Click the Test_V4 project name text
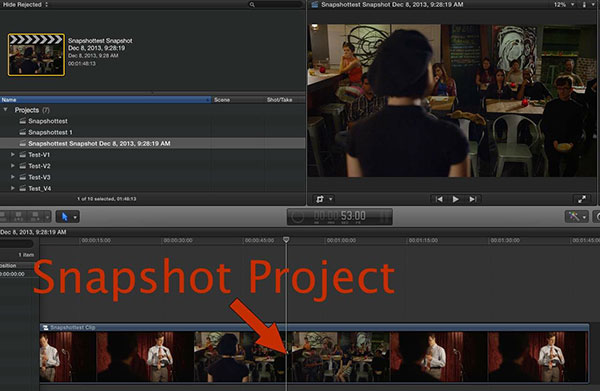The image size is (600, 391). 39,189
